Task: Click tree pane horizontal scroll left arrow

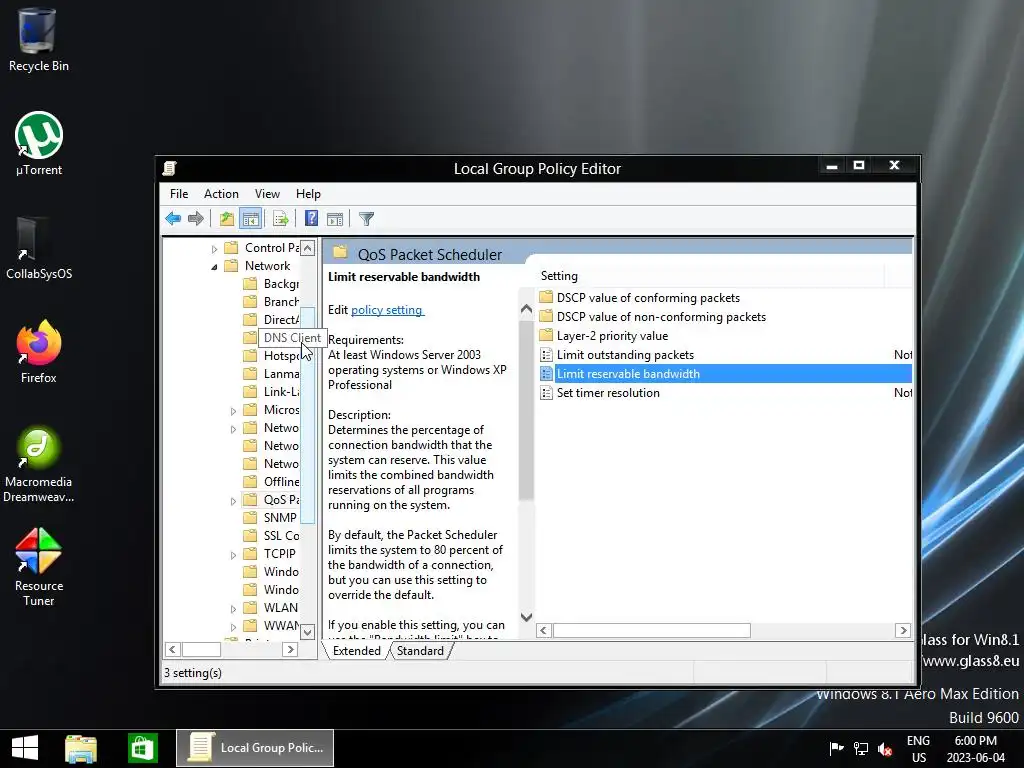Action: (172, 649)
